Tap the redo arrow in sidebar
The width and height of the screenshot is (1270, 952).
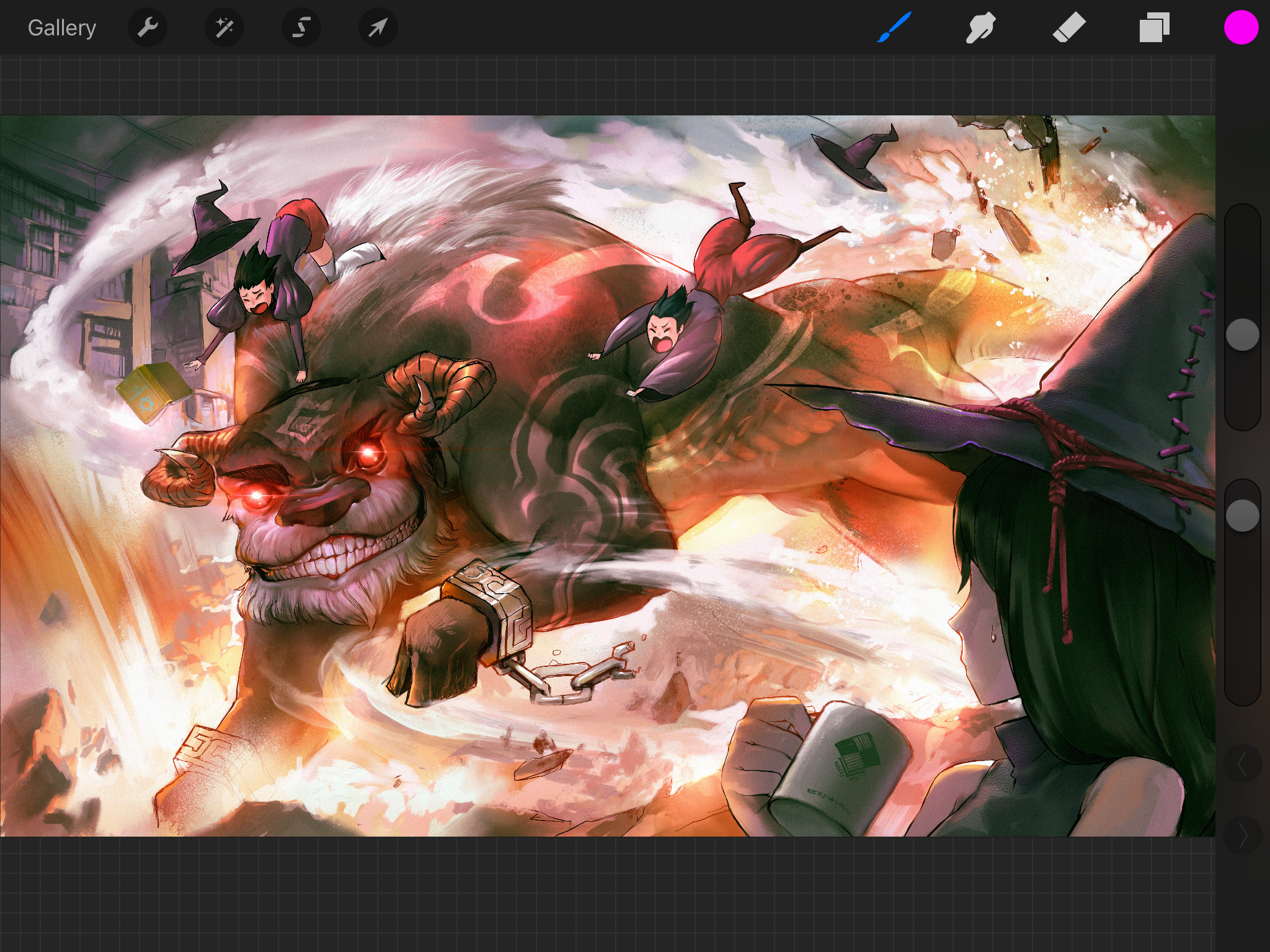pos(1242,837)
